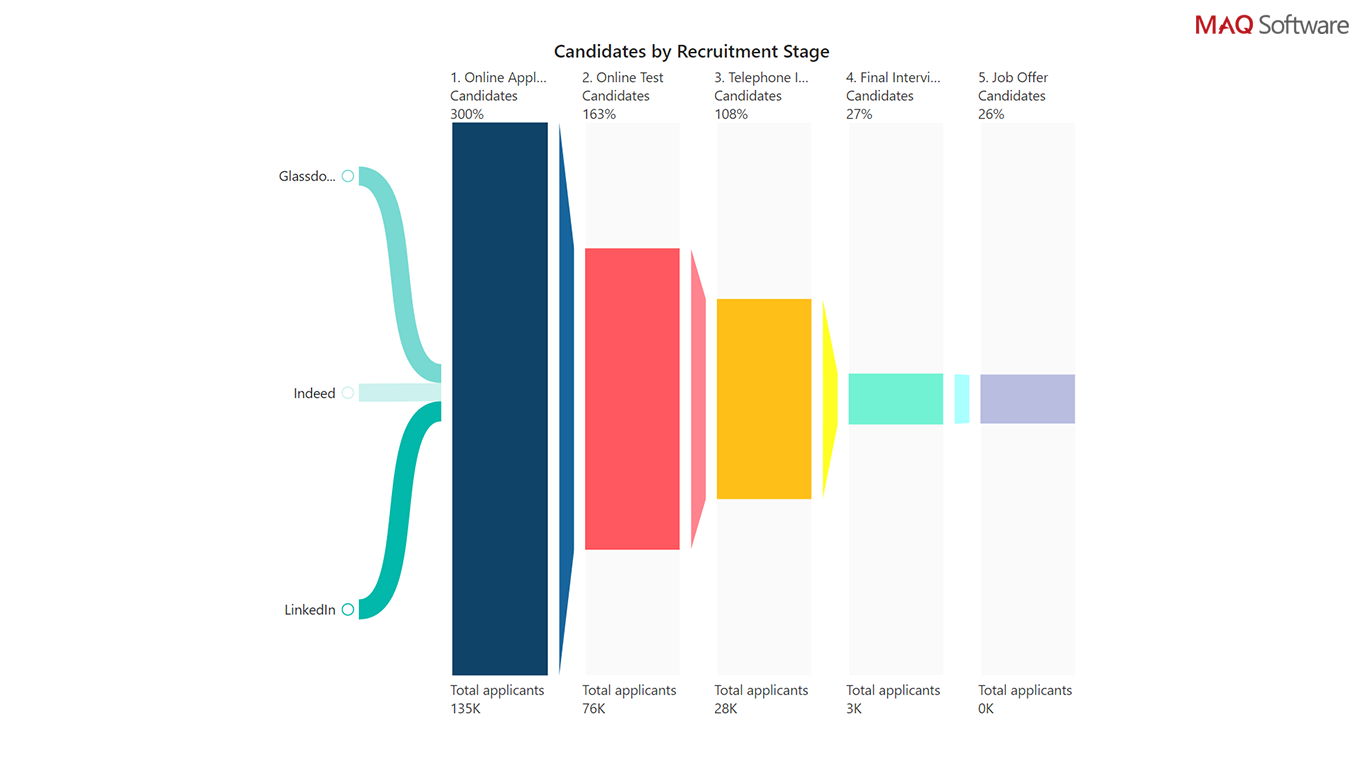Click the Indeed source label
1366x768 pixels.
tap(314, 393)
